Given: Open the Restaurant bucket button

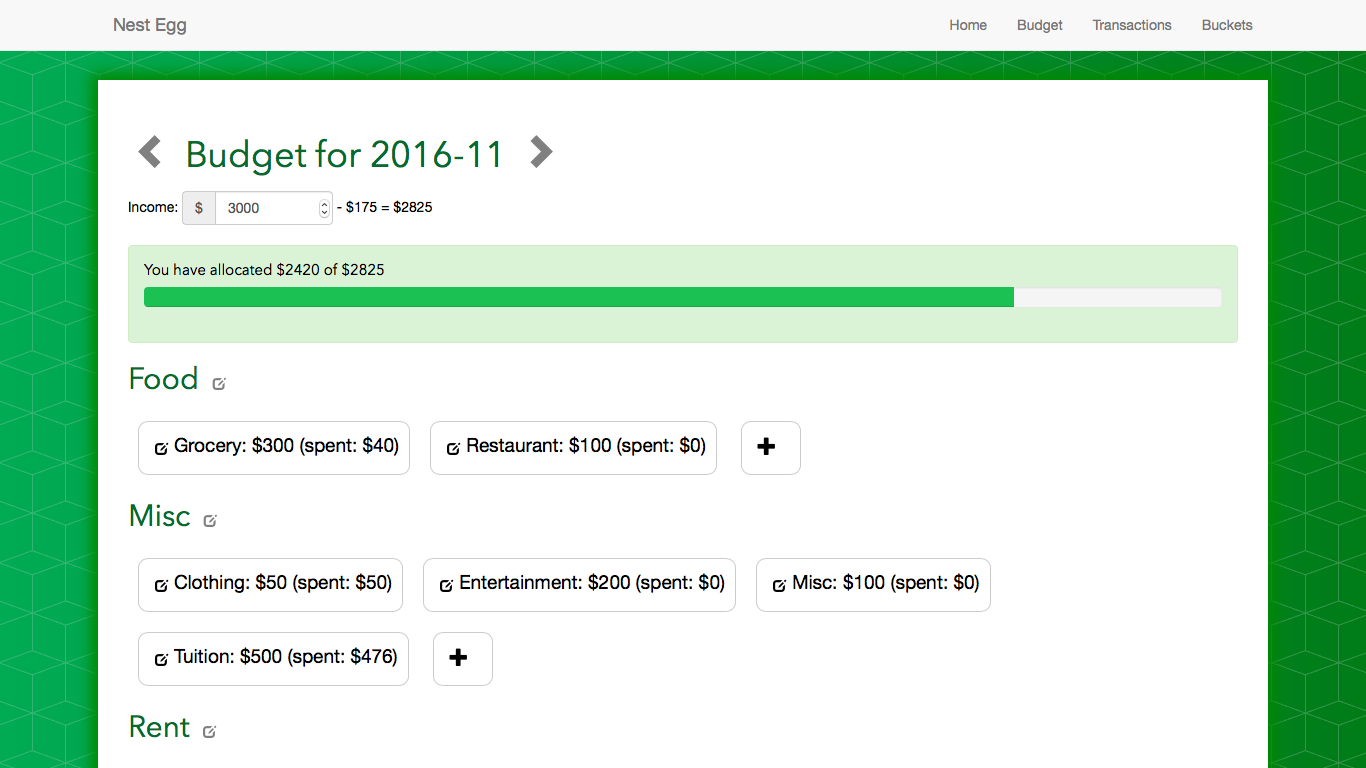Looking at the screenshot, I should pyautogui.click(x=573, y=448).
